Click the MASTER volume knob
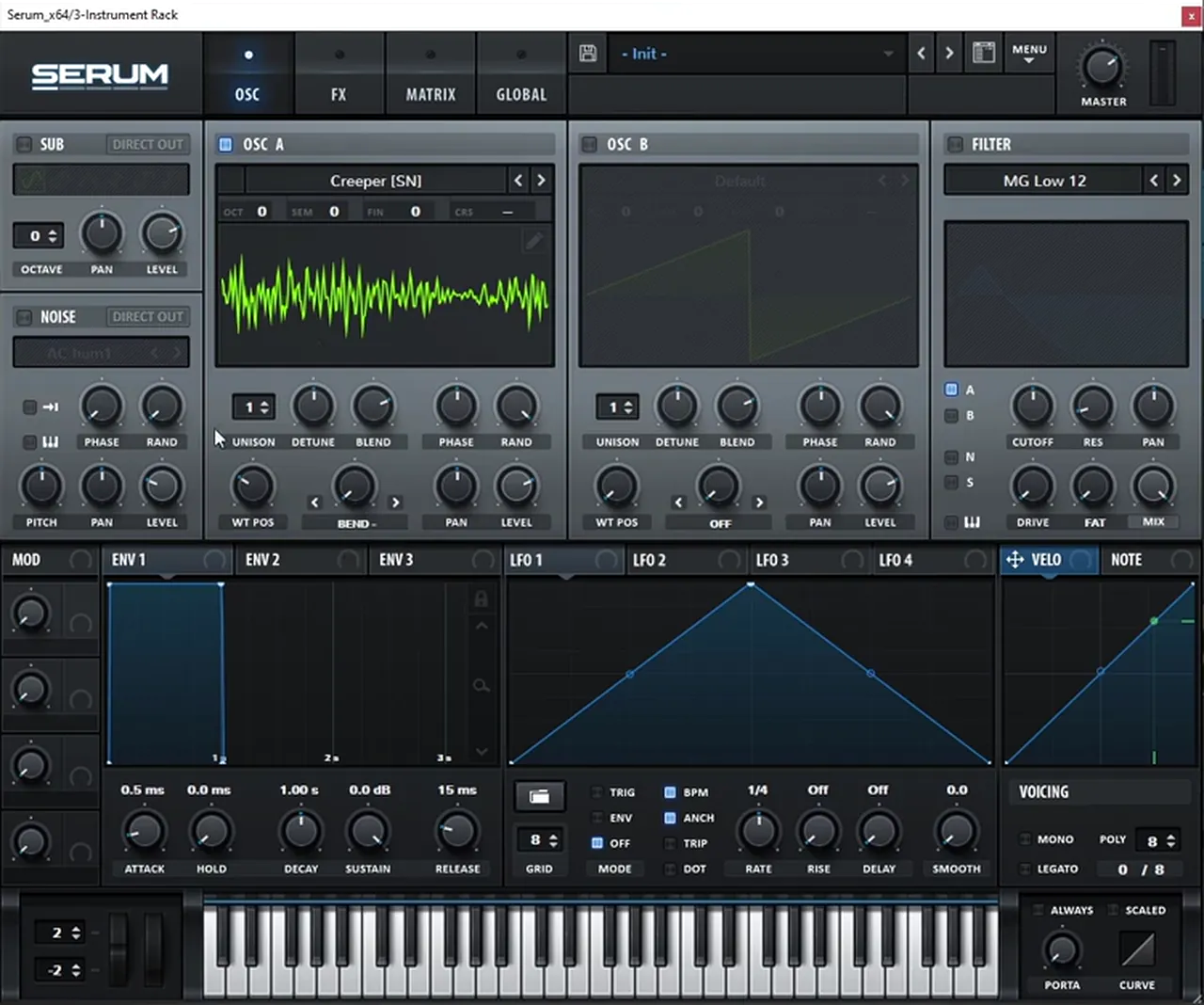 tap(1101, 67)
